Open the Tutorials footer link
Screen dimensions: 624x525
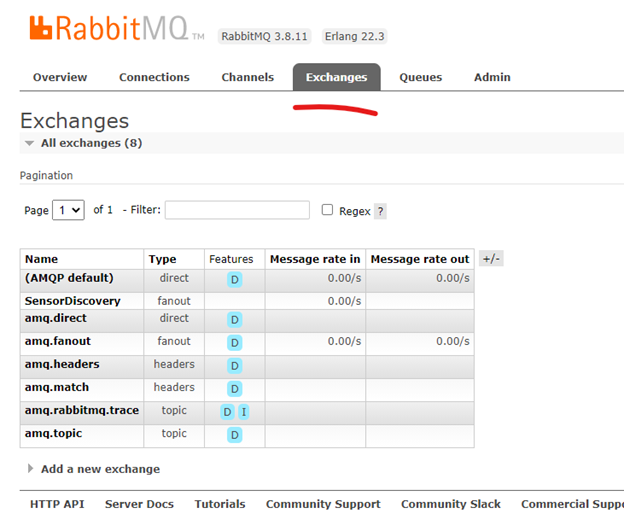click(x=220, y=504)
